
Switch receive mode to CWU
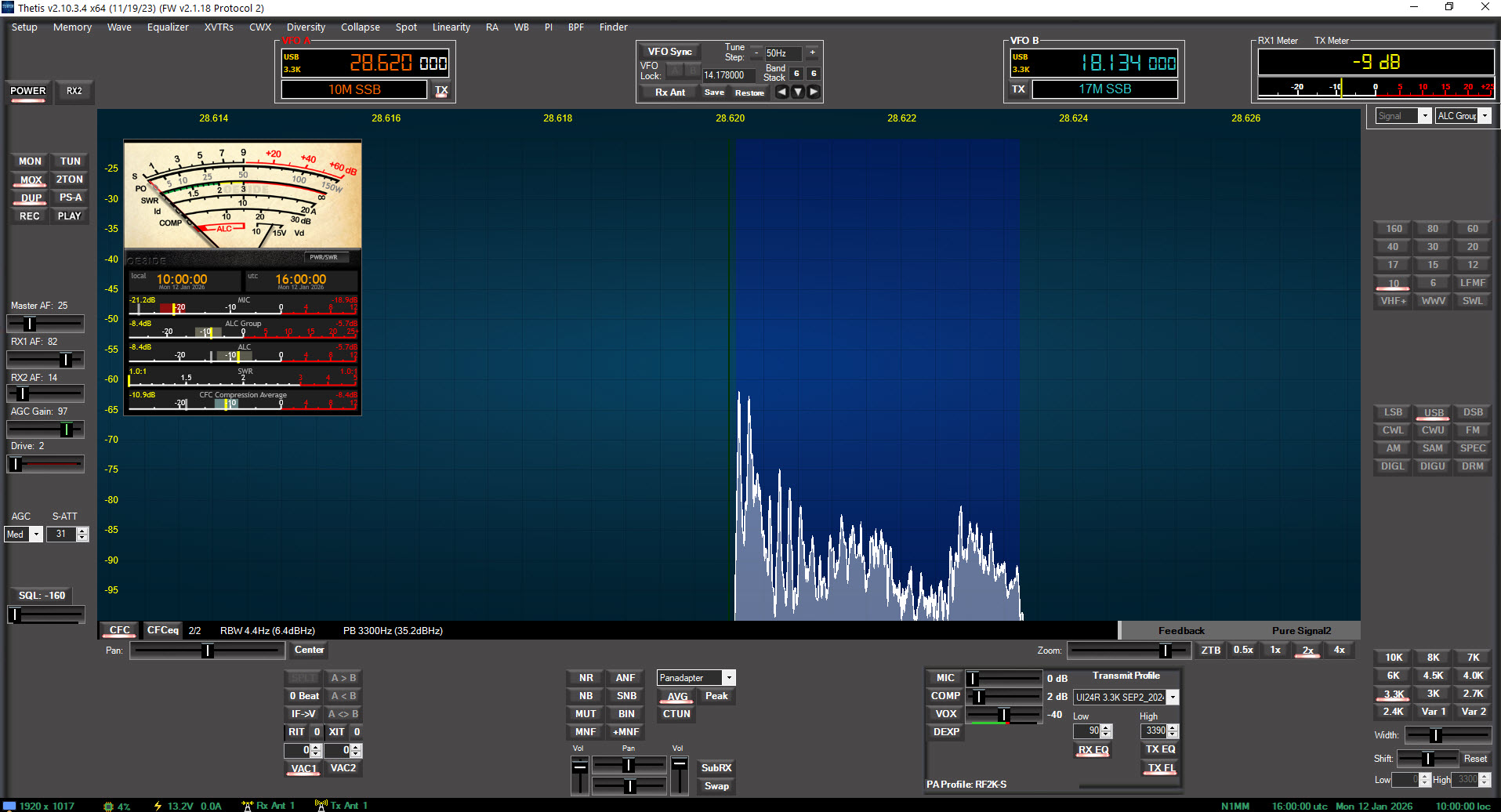1432,430
